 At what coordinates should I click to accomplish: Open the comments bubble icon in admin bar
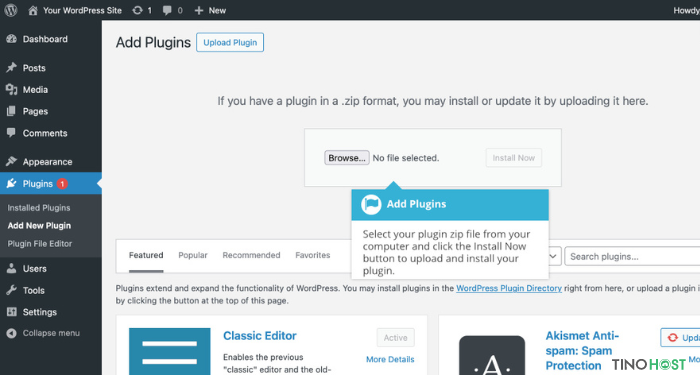(167, 10)
